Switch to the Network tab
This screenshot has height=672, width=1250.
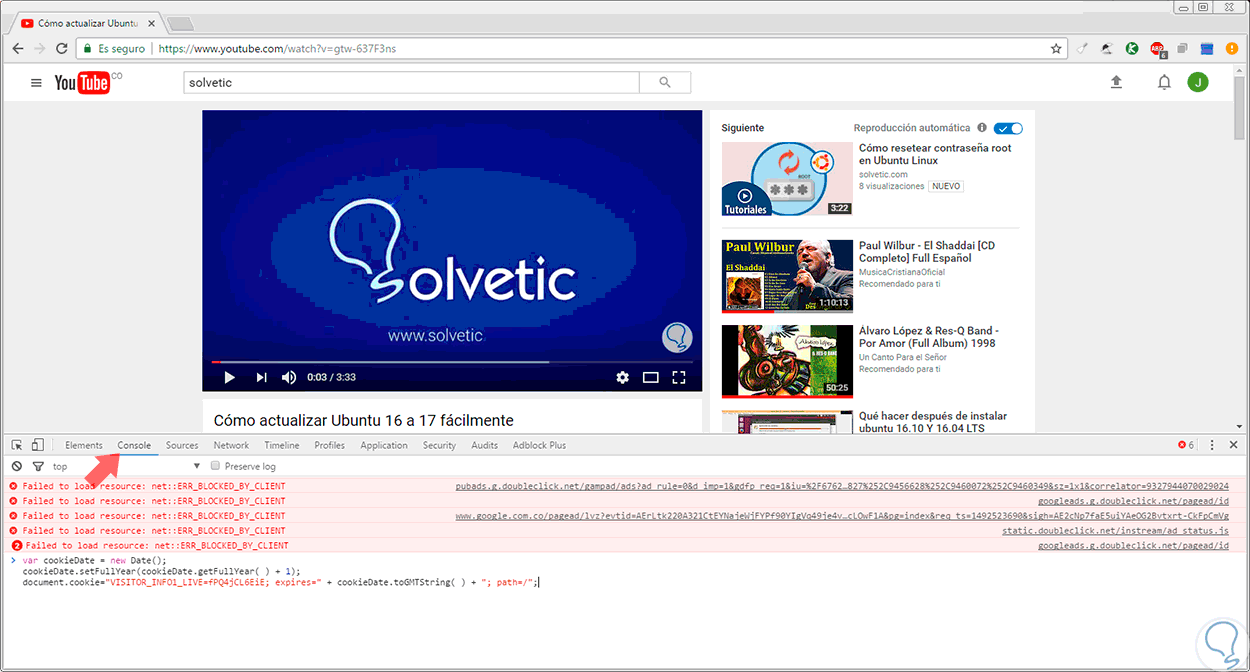(x=231, y=445)
